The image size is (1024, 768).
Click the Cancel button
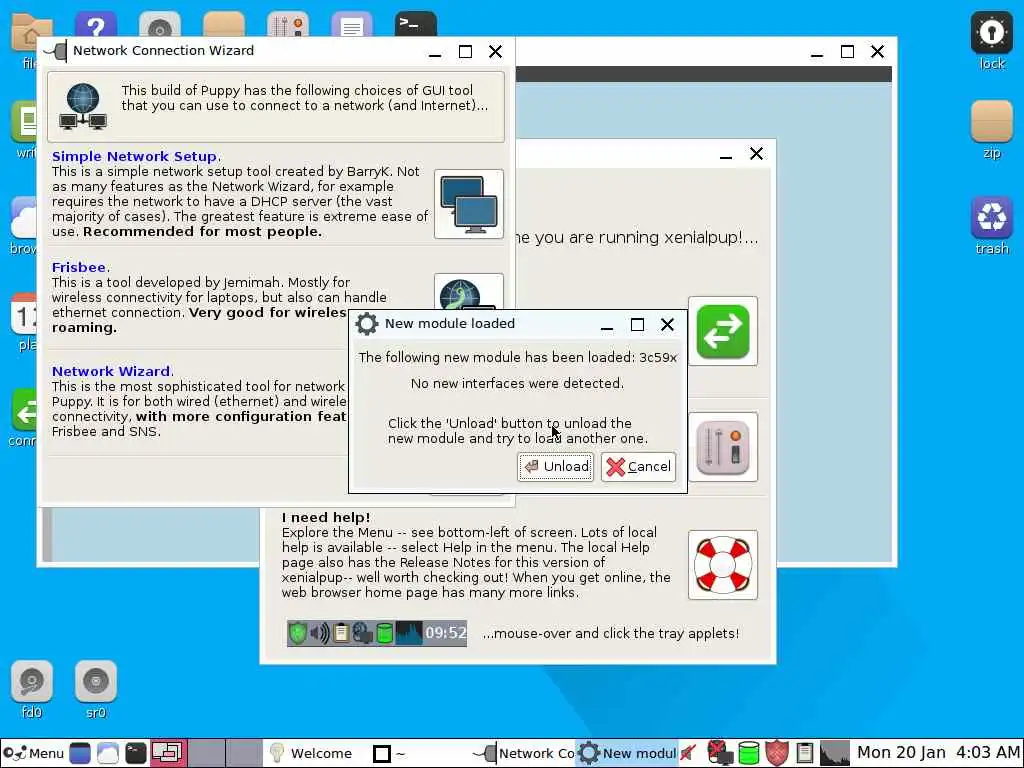[638, 466]
